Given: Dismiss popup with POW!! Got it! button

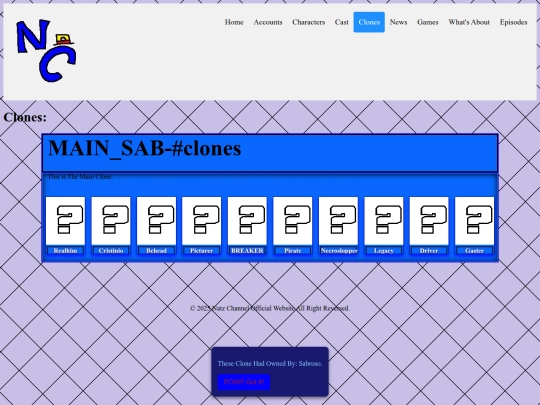Looking at the screenshot, I should point(243,382).
